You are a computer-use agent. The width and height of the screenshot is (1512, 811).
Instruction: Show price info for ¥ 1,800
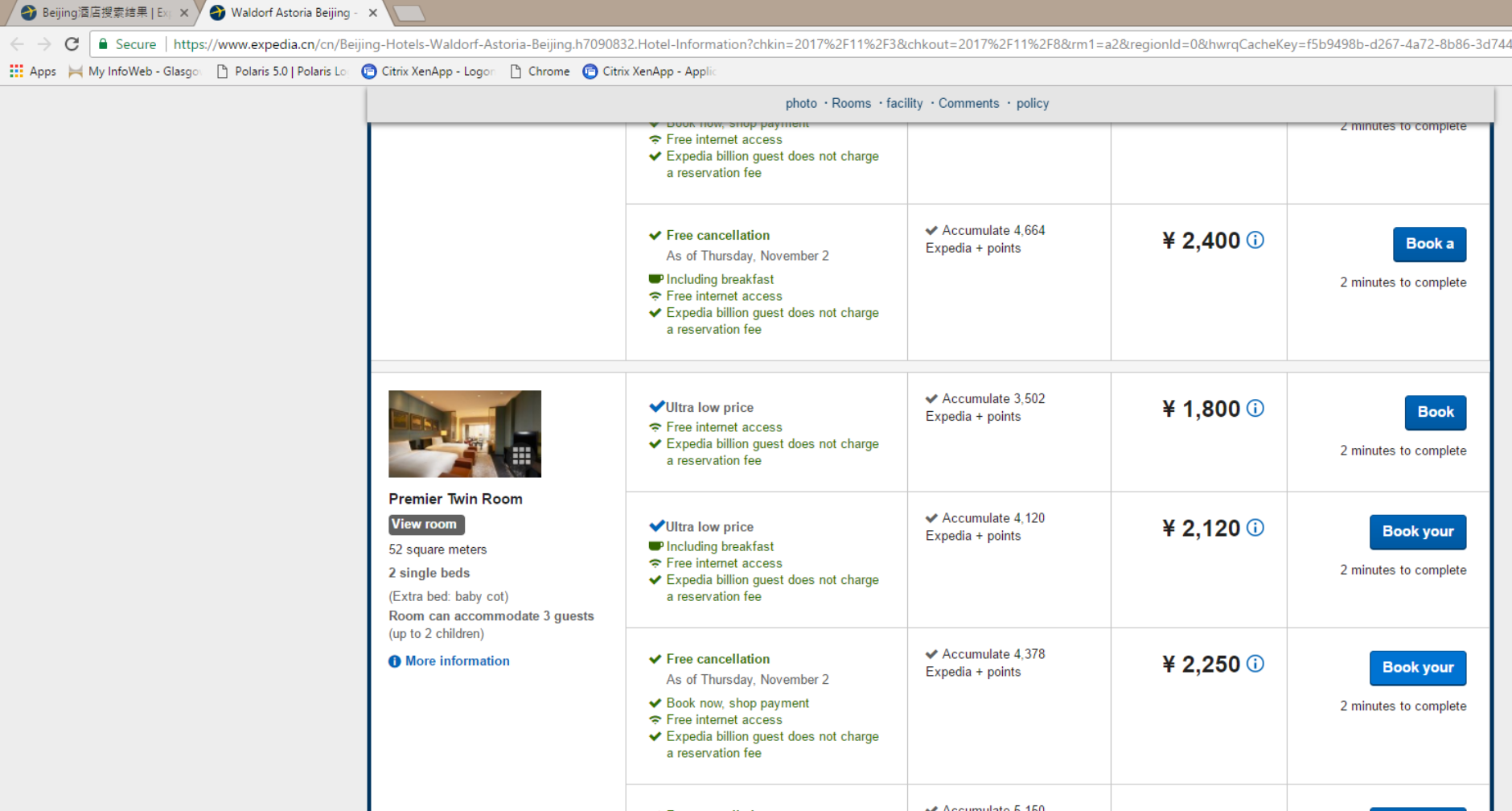pos(1255,408)
